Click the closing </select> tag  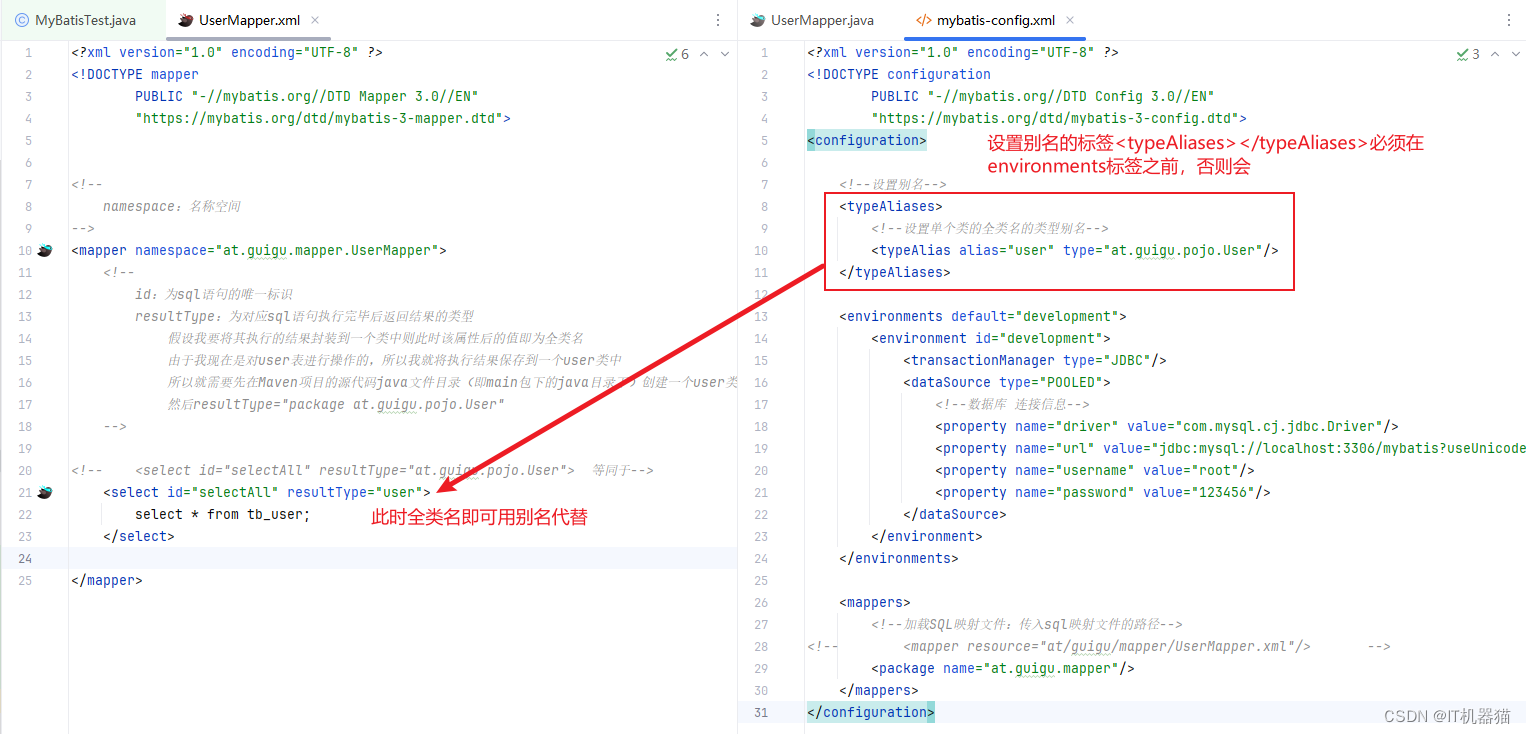tap(139, 536)
